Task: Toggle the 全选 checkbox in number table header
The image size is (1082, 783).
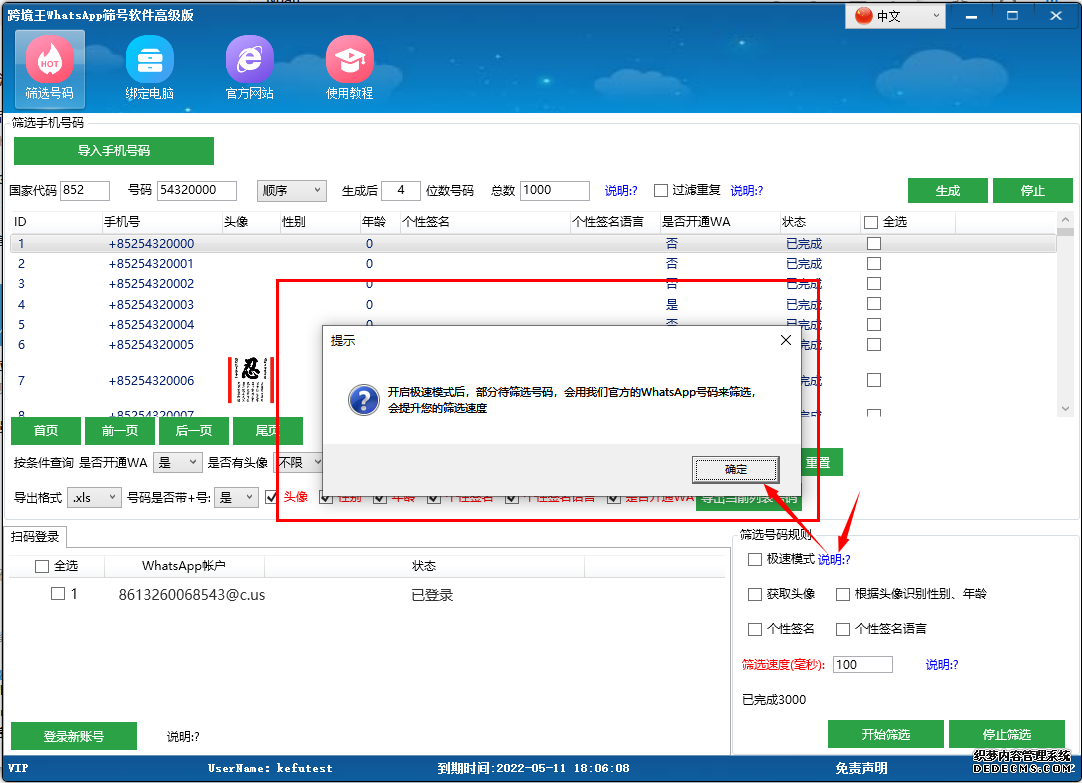Action: pos(871,222)
